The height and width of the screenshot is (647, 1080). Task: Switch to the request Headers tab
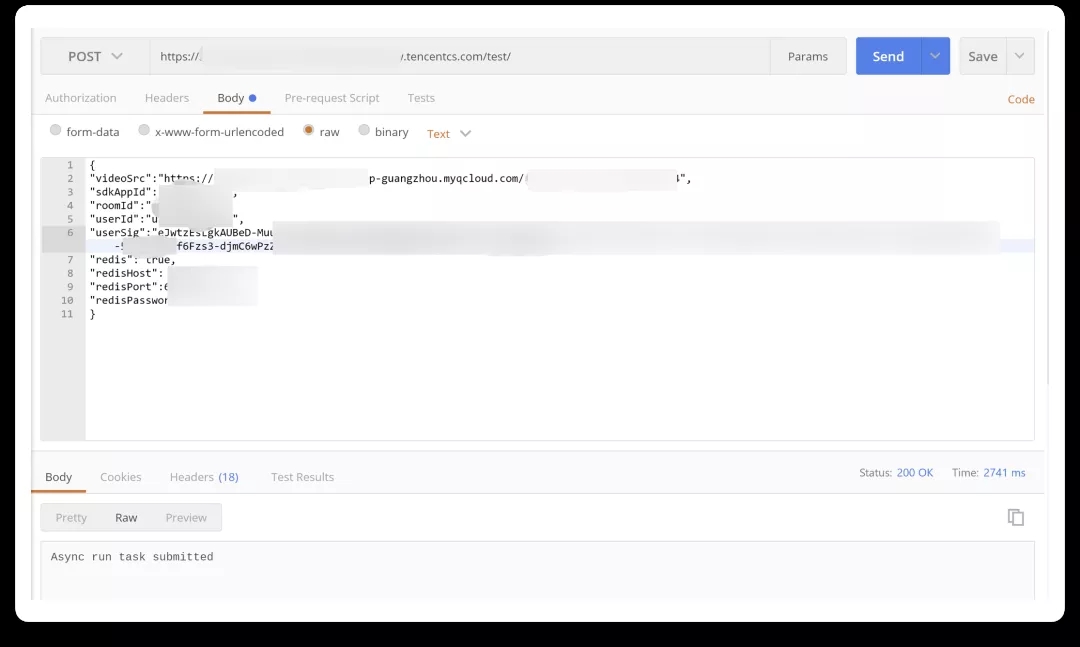(x=167, y=98)
